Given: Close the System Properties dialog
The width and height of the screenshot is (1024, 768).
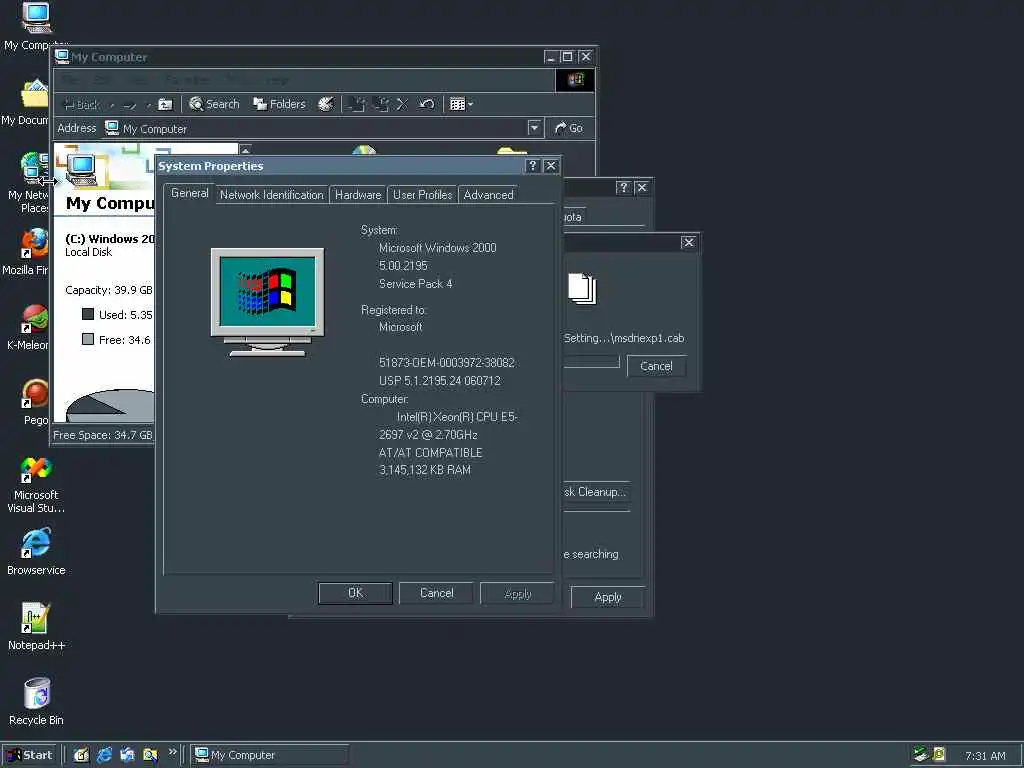Looking at the screenshot, I should coord(551,166).
